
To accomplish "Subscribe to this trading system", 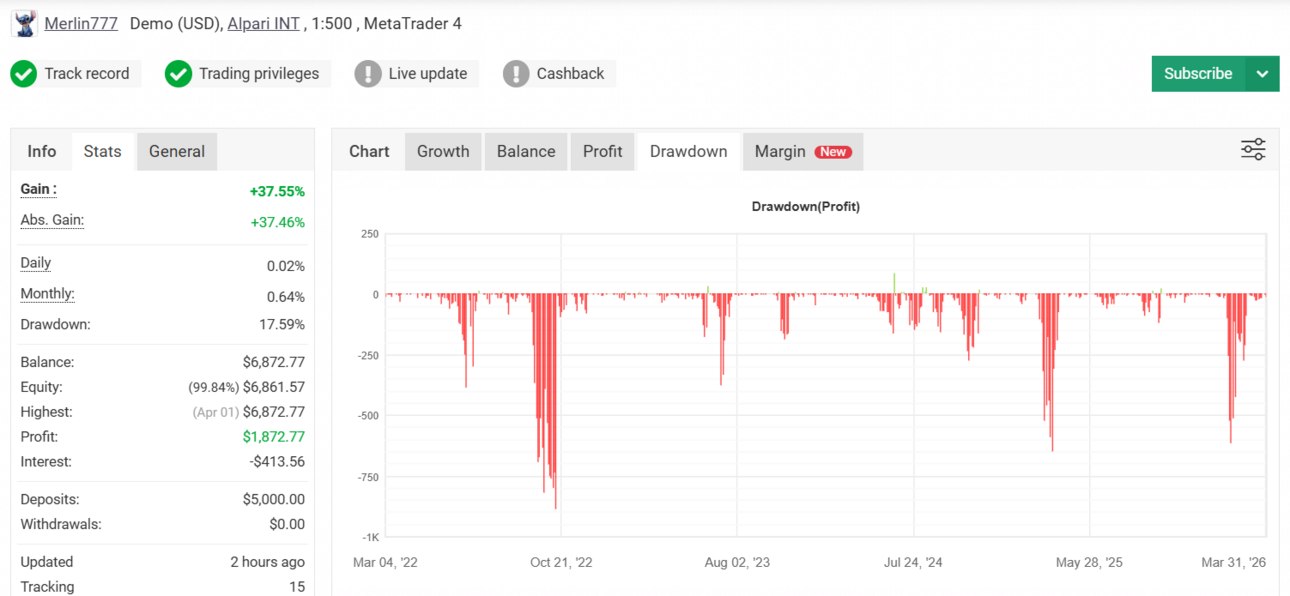I will (1198, 74).
